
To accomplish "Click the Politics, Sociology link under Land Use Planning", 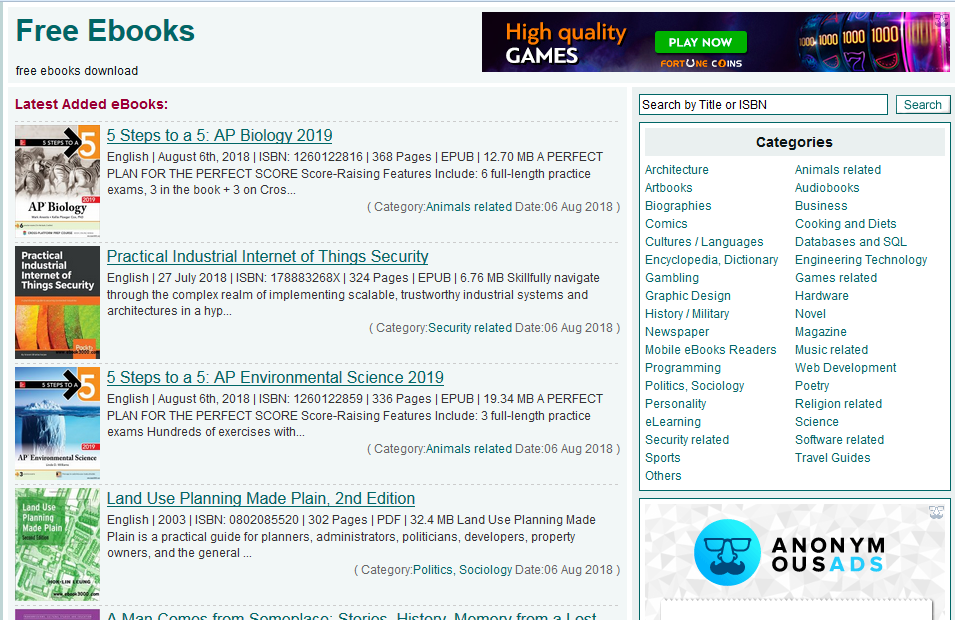I will (461, 569).
